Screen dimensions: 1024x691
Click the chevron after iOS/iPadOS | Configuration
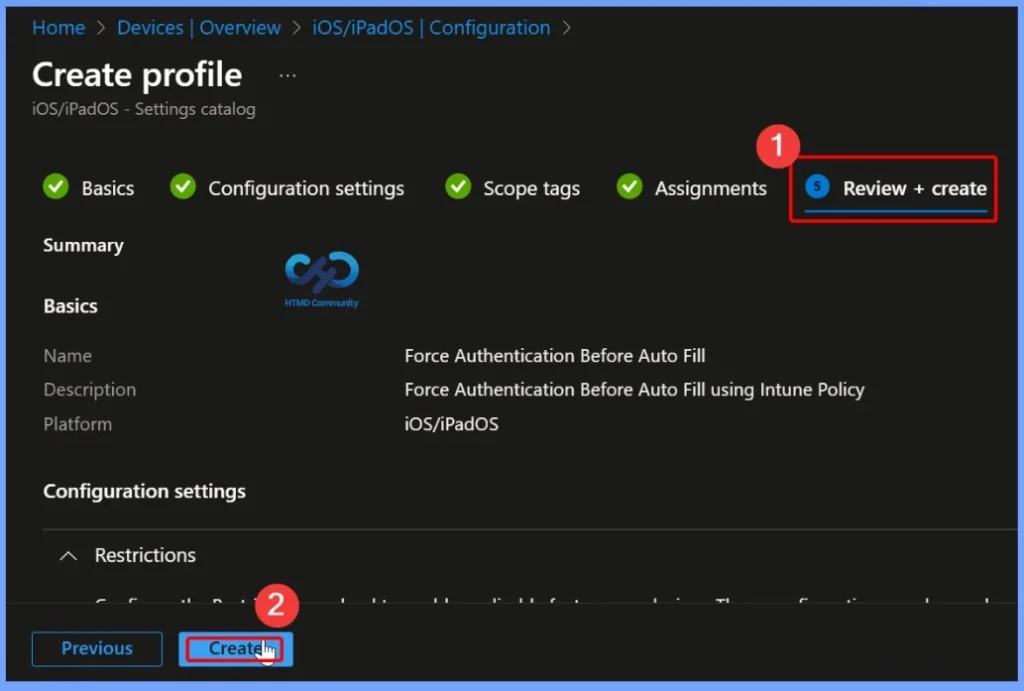point(567,28)
